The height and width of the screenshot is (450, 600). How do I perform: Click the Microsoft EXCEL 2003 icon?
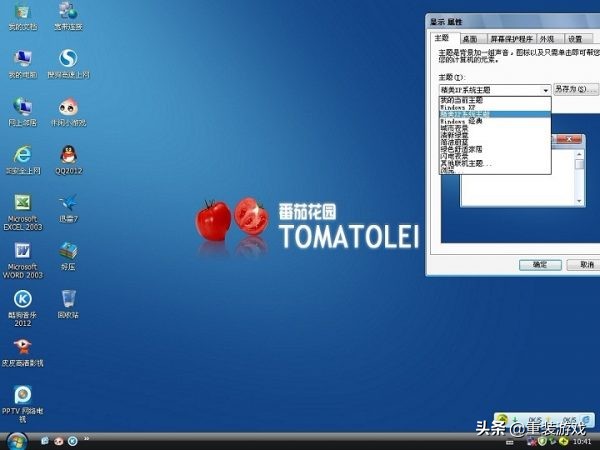(x=21, y=203)
